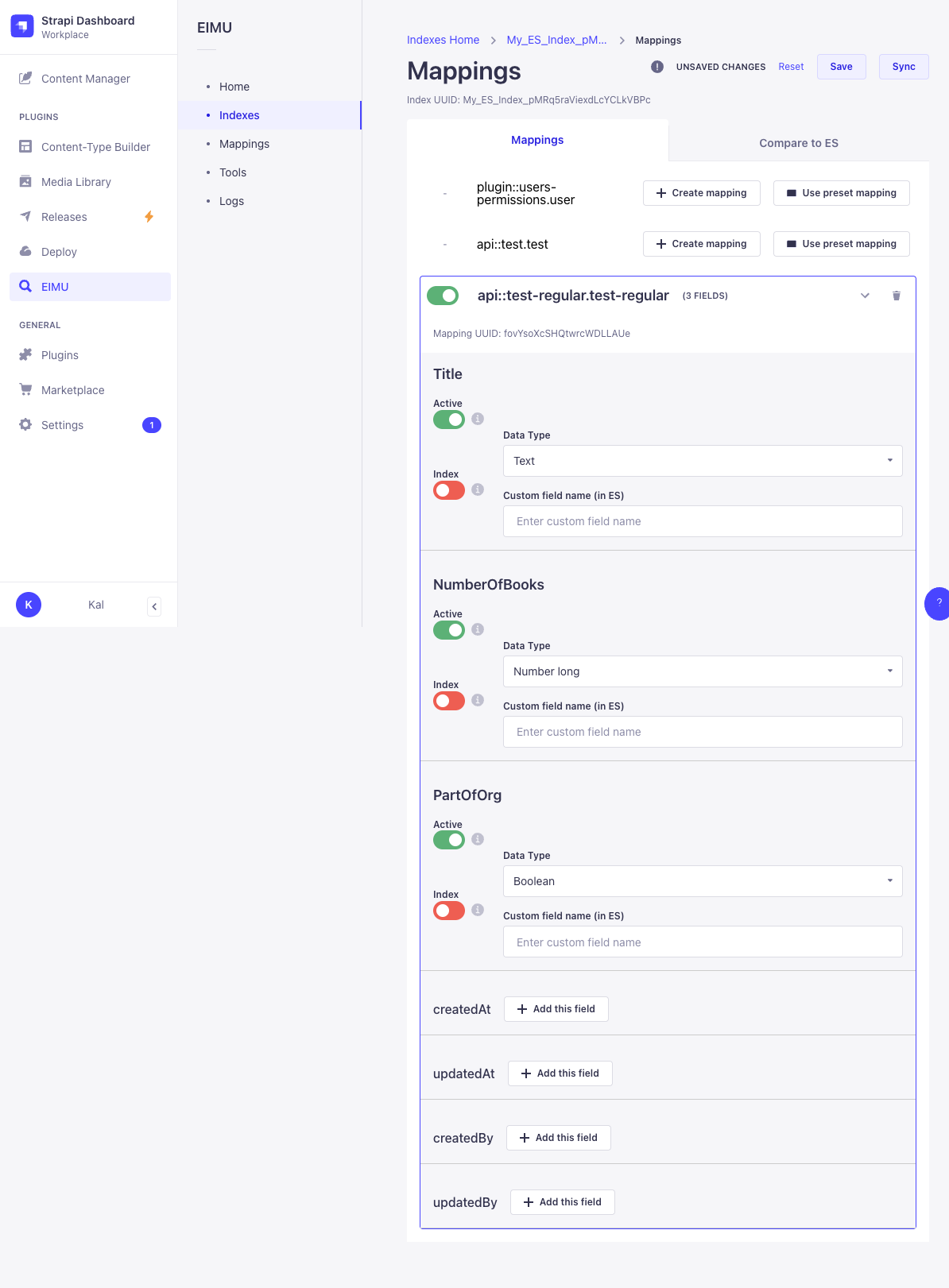Open Settings in the sidebar
Screen dimensions: 949x1288
pyautogui.click(x=62, y=425)
